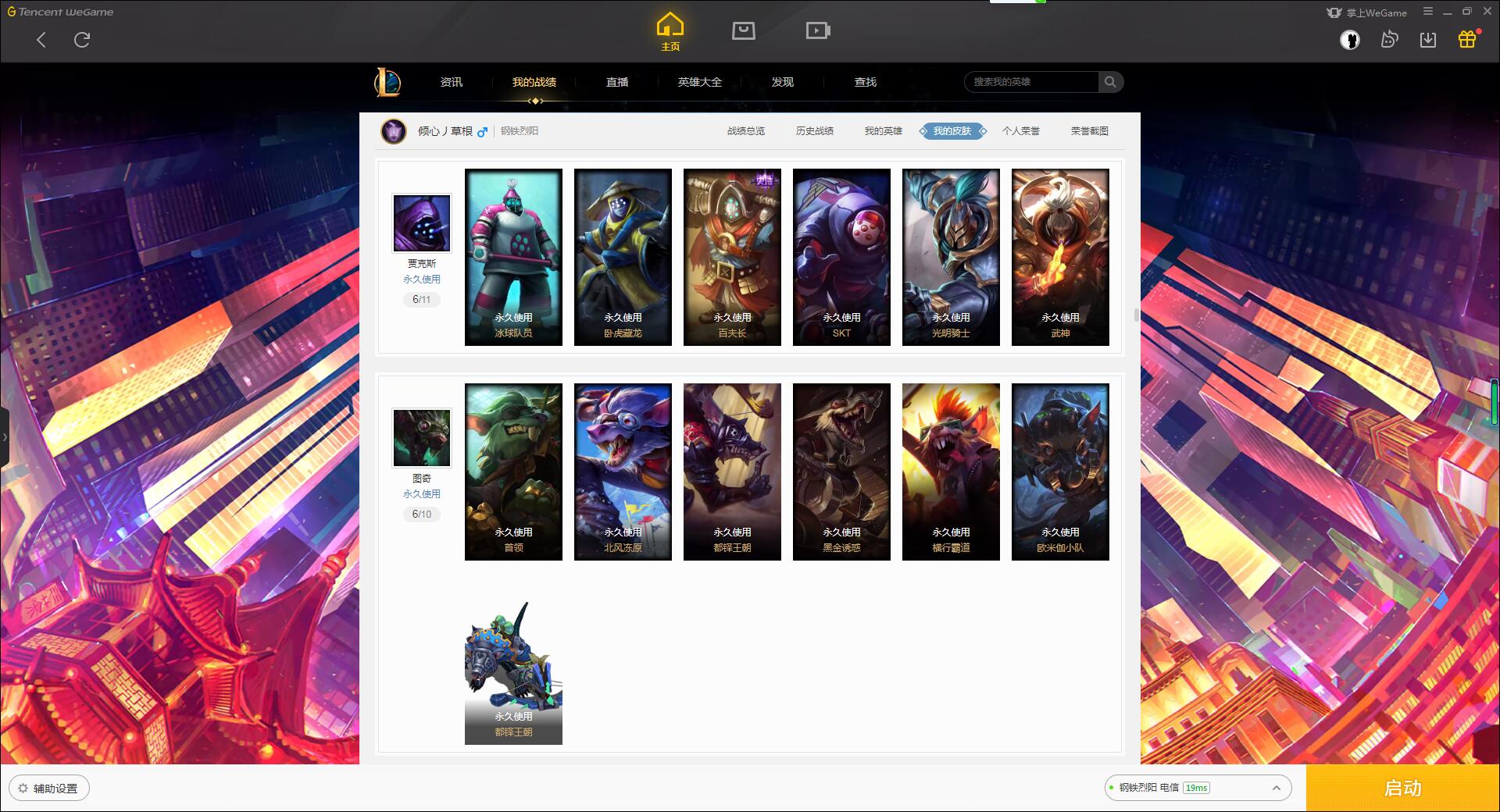
Task: Open the 查找 menu tab
Action: (866, 82)
